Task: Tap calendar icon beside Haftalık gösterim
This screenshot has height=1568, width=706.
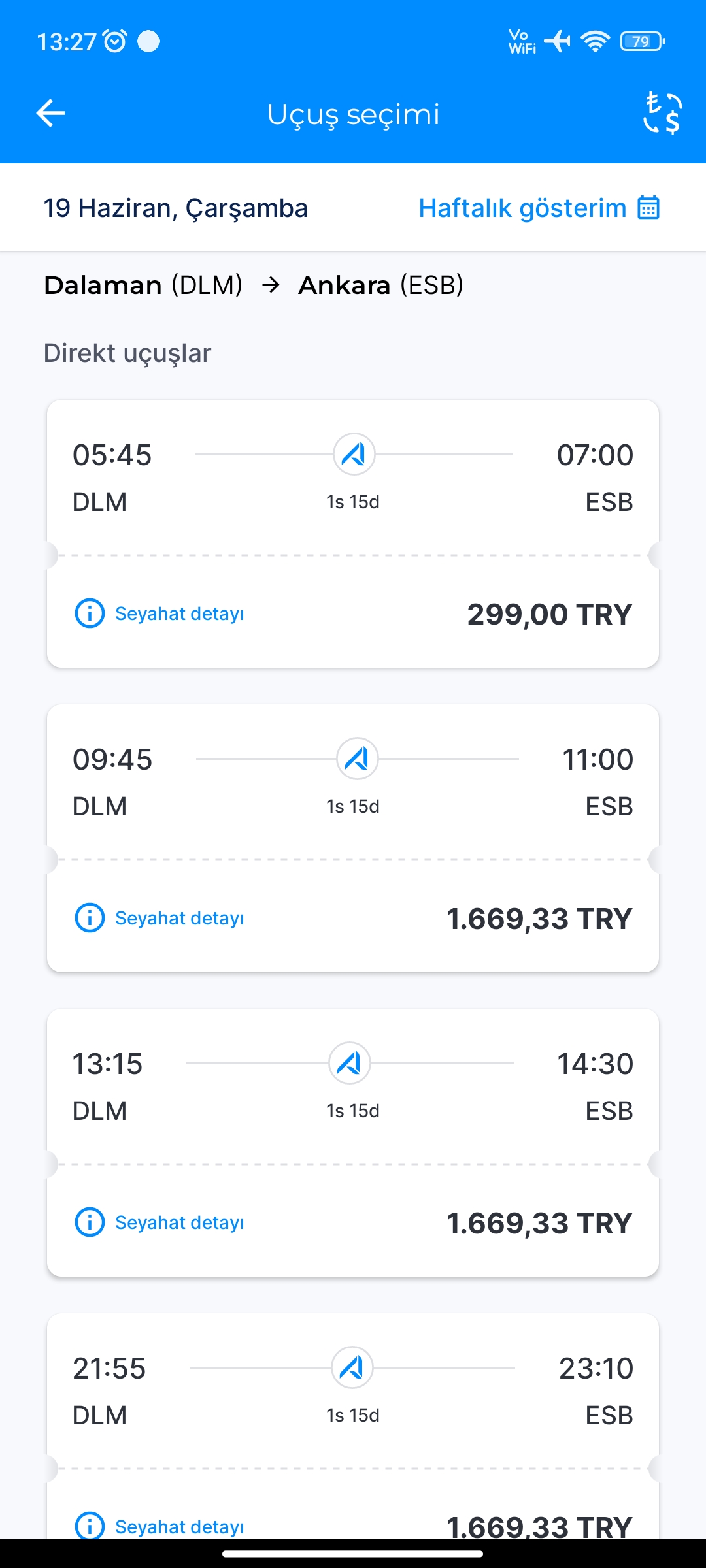Action: coord(648,208)
